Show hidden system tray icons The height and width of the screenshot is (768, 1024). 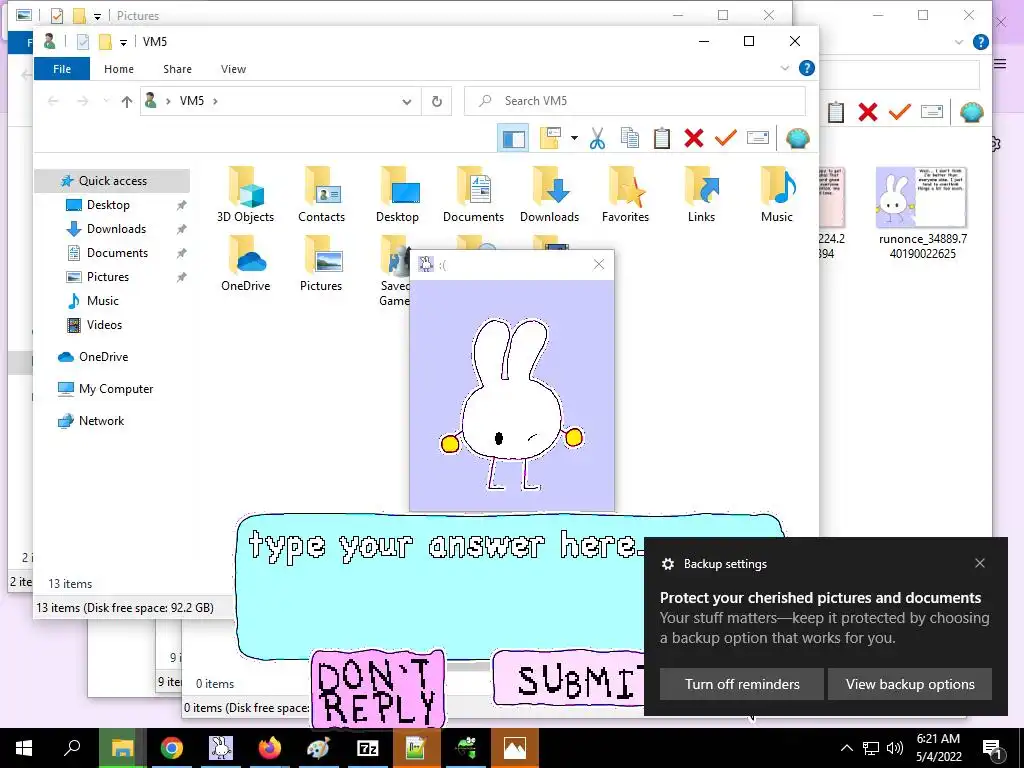pyautogui.click(x=846, y=748)
